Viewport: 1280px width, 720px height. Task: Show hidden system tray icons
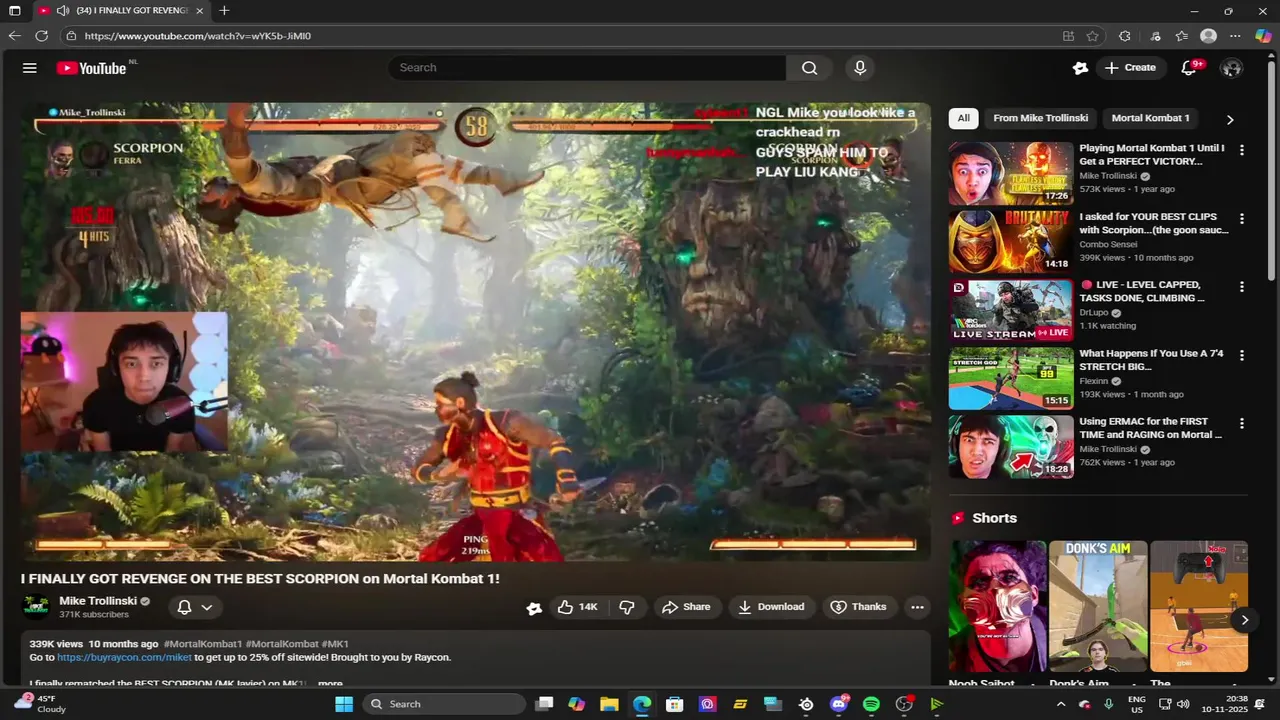(x=1061, y=704)
